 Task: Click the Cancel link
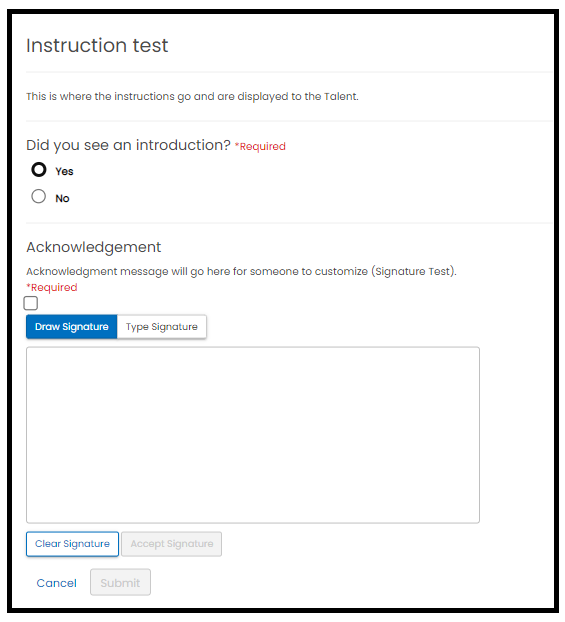[56, 583]
